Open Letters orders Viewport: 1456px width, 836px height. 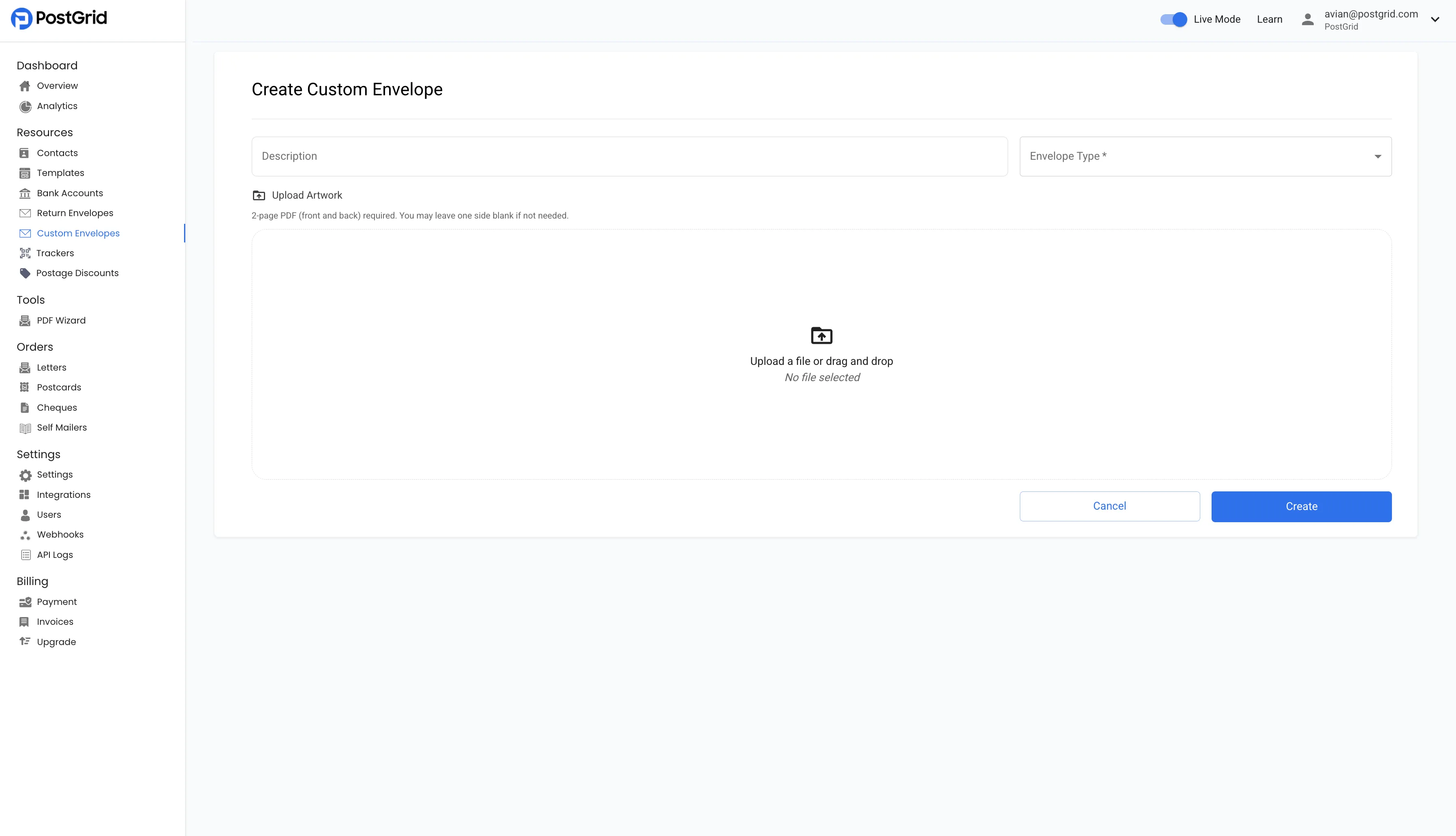(x=51, y=367)
